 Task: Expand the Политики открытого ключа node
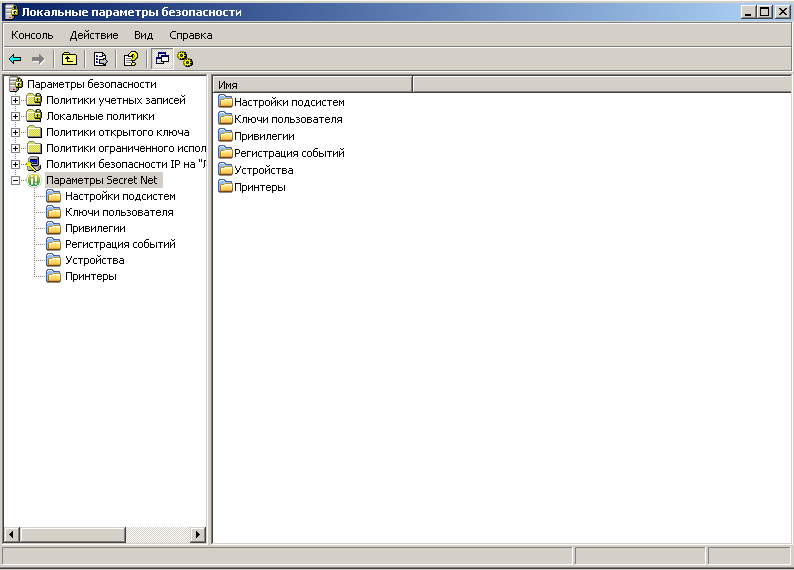coord(15,132)
